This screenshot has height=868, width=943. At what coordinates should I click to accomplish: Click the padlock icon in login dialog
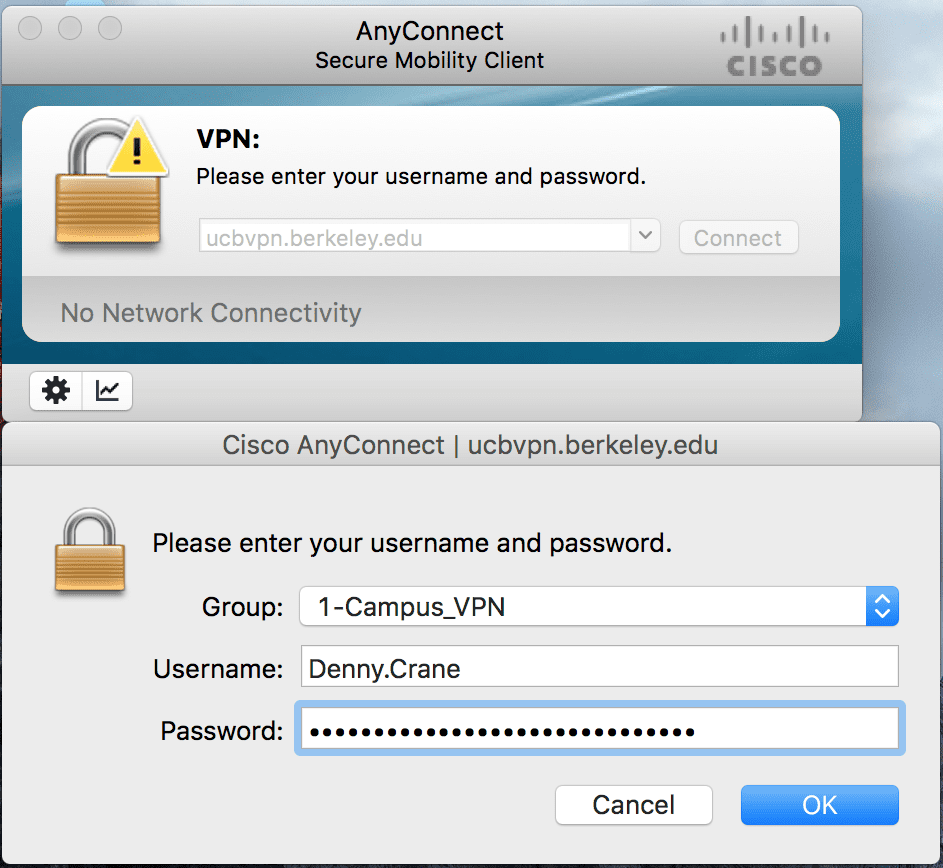(90, 550)
